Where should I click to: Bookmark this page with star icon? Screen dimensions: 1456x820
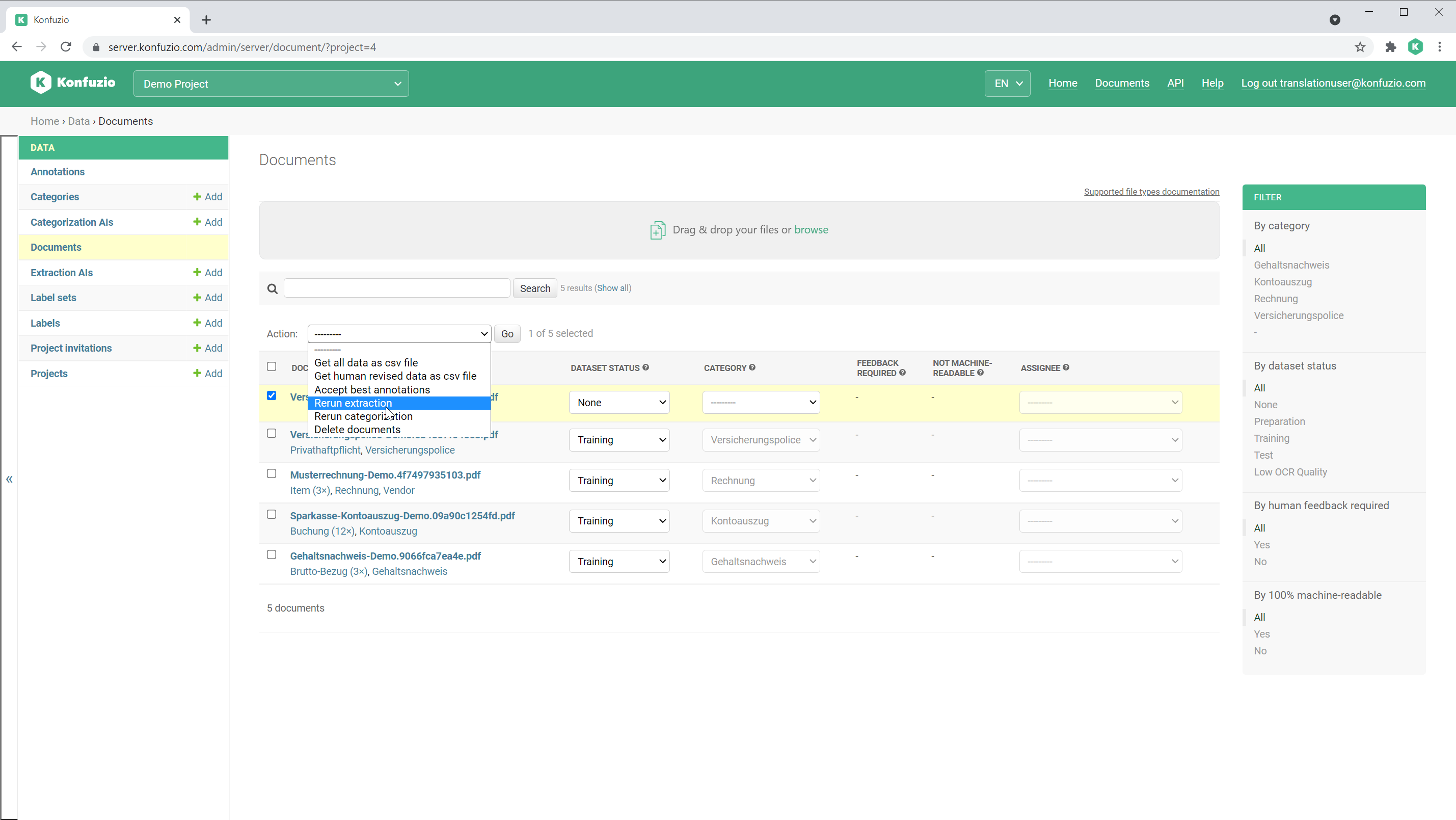(1360, 47)
